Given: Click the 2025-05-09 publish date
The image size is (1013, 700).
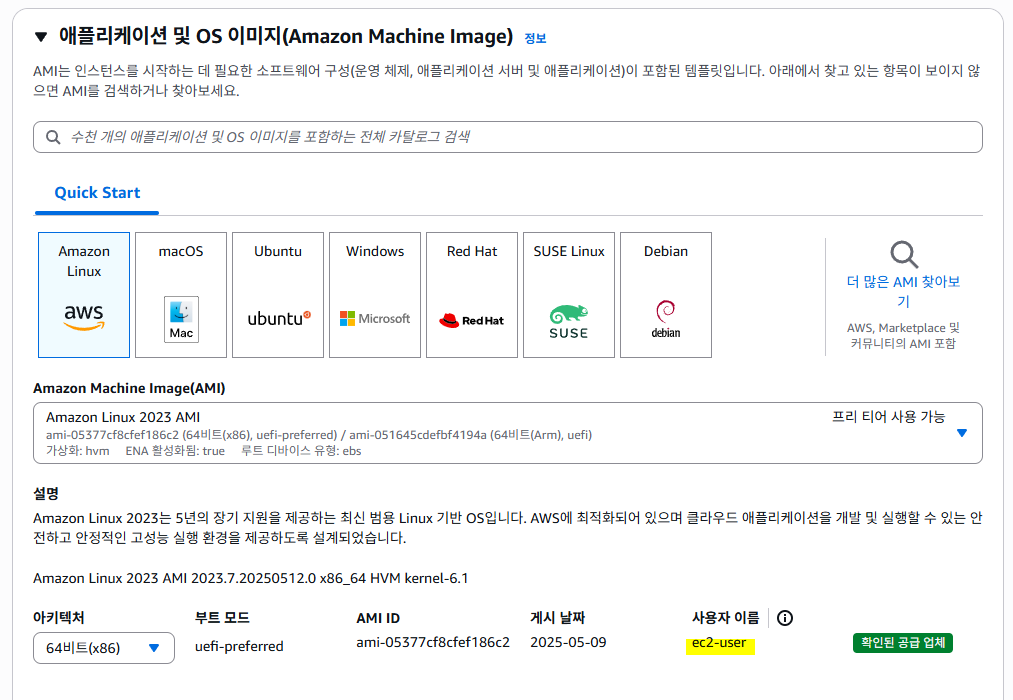Looking at the screenshot, I should click(569, 643).
